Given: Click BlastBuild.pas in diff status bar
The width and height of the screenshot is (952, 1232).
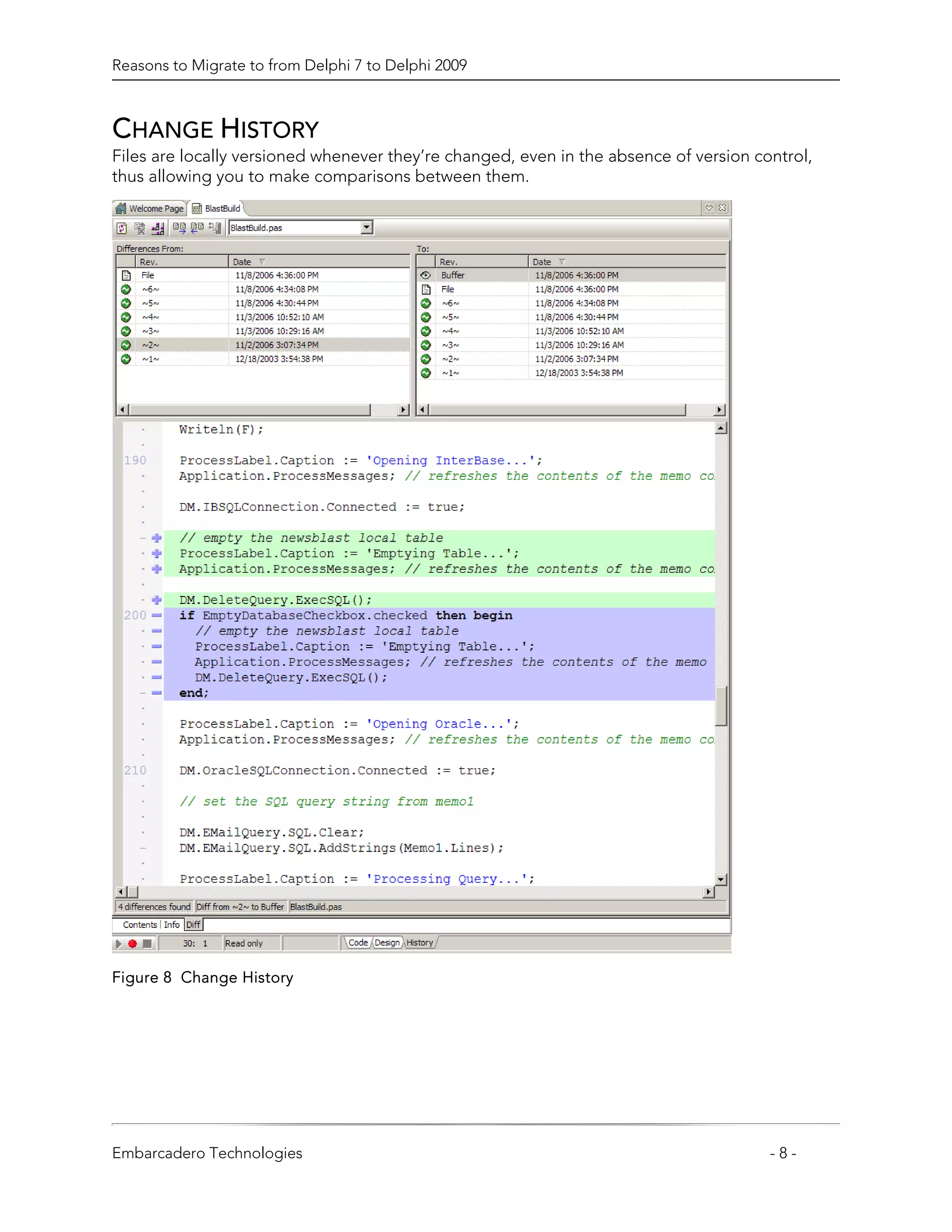Looking at the screenshot, I should pyautogui.click(x=316, y=907).
